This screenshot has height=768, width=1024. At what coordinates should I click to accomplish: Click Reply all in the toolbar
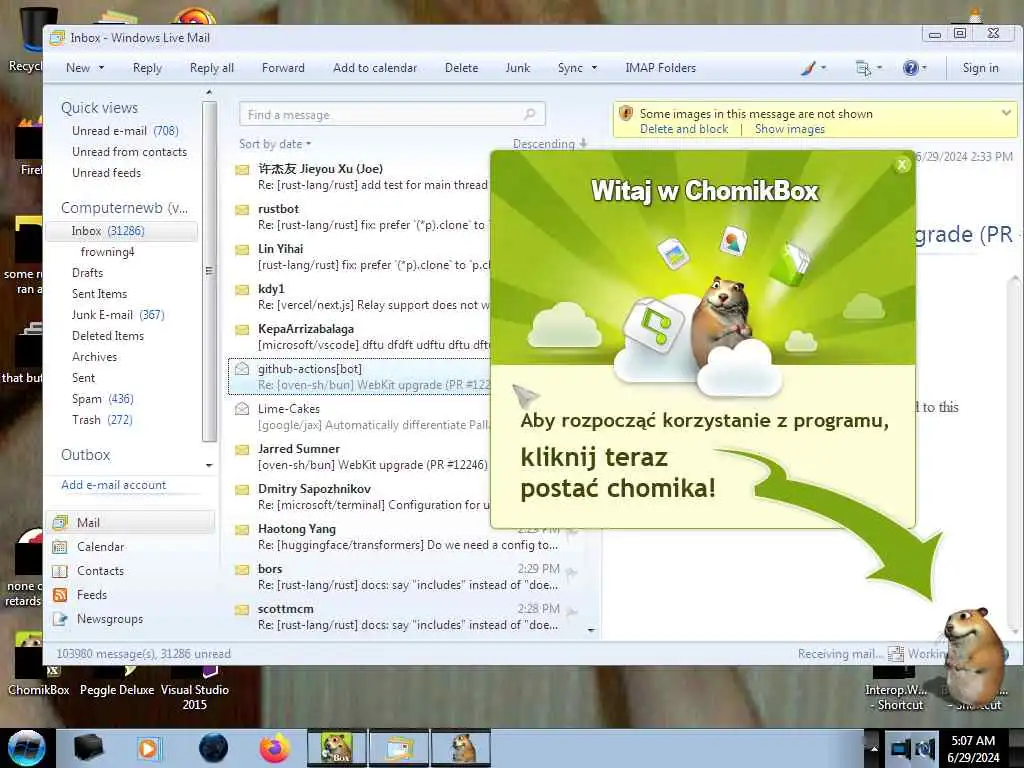pos(212,68)
